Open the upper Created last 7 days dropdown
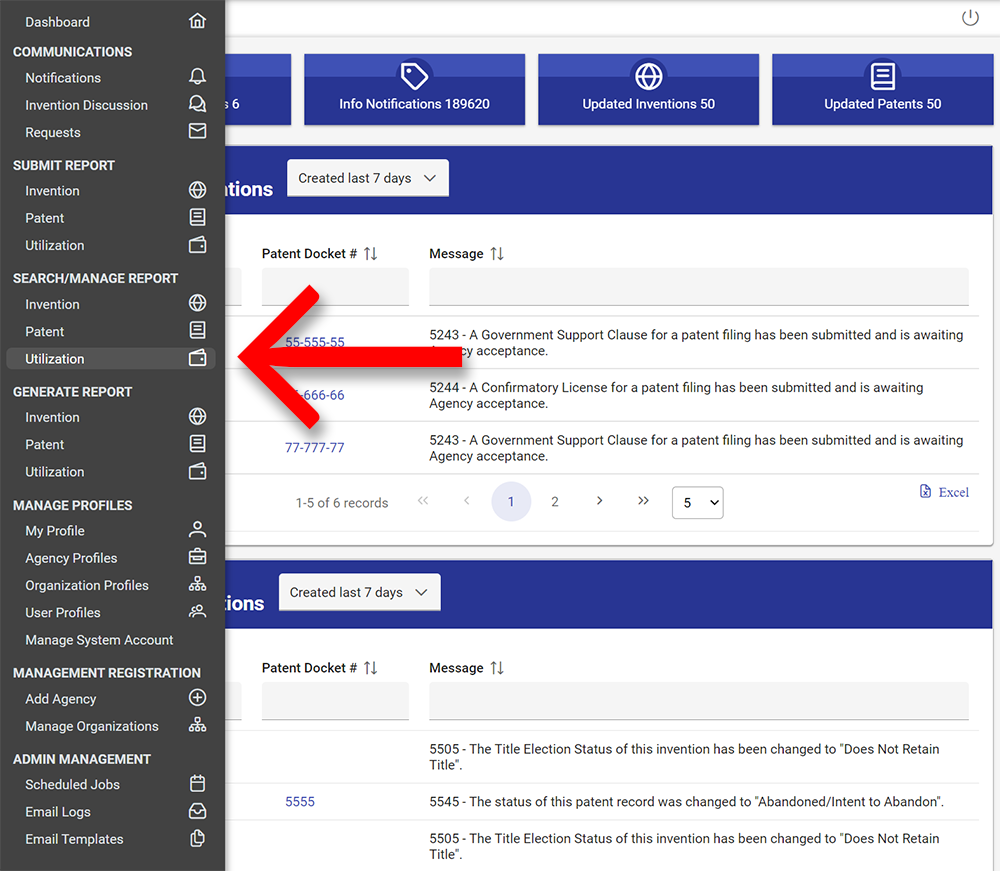Screen dimensions: 1000x871 (367, 178)
